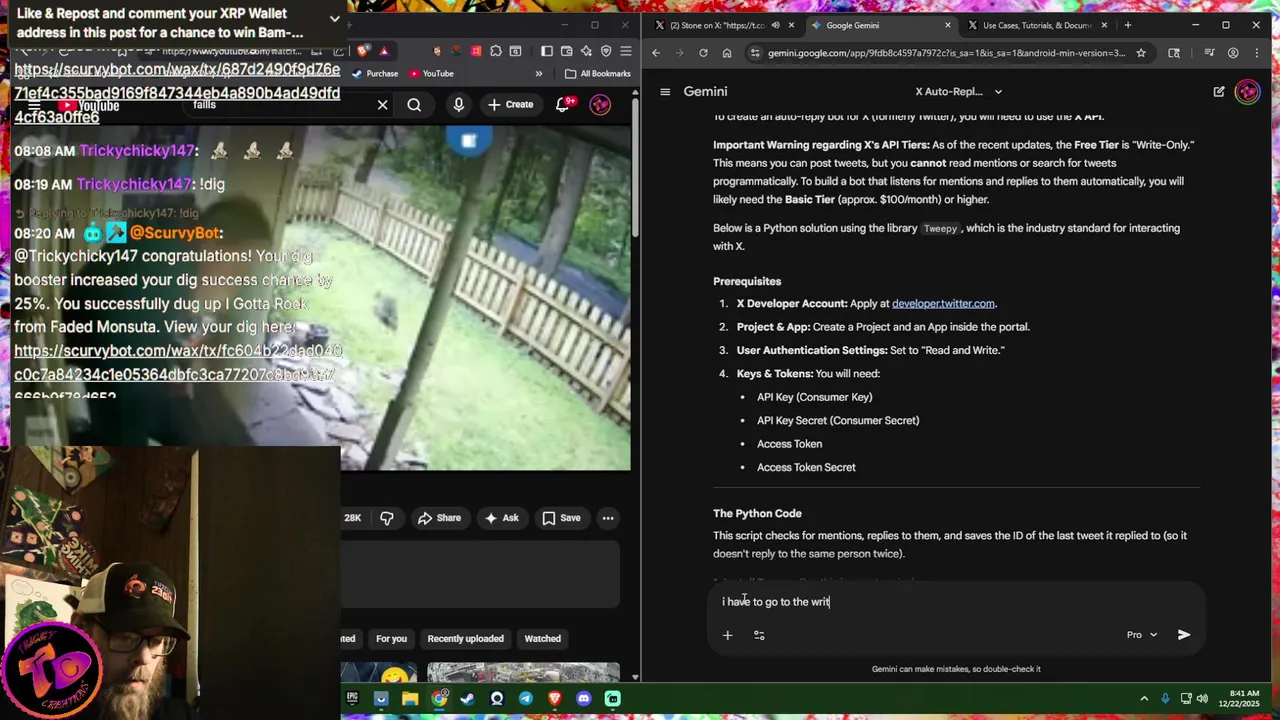
Task: Open Telegram from taskbar
Action: click(x=526, y=698)
